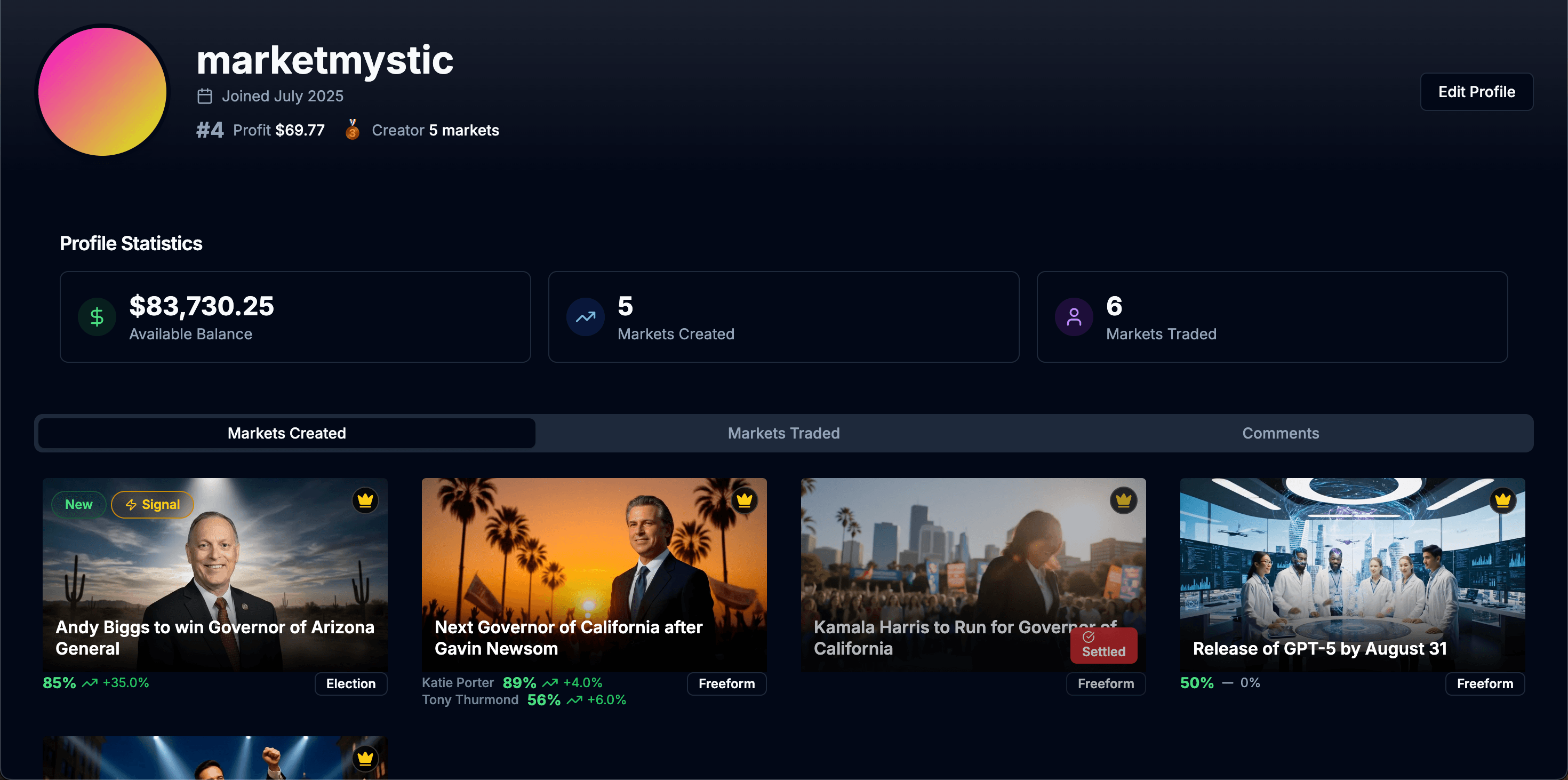The height and width of the screenshot is (780, 1568).
Task: Click the green dollar balance icon
Action: (x=97, y=316)
